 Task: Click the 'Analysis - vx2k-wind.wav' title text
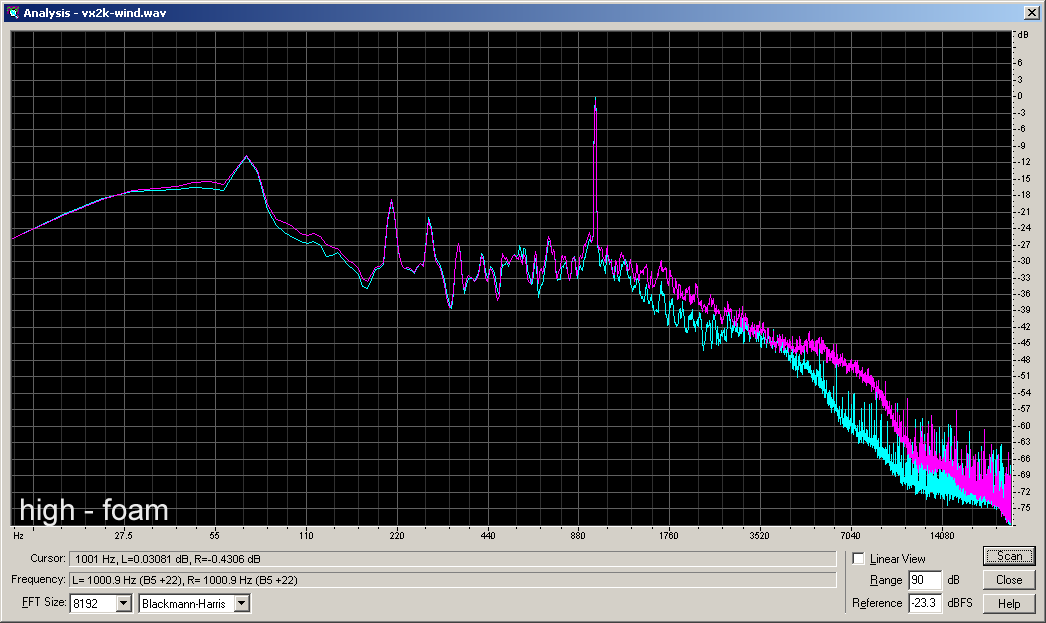95,13
